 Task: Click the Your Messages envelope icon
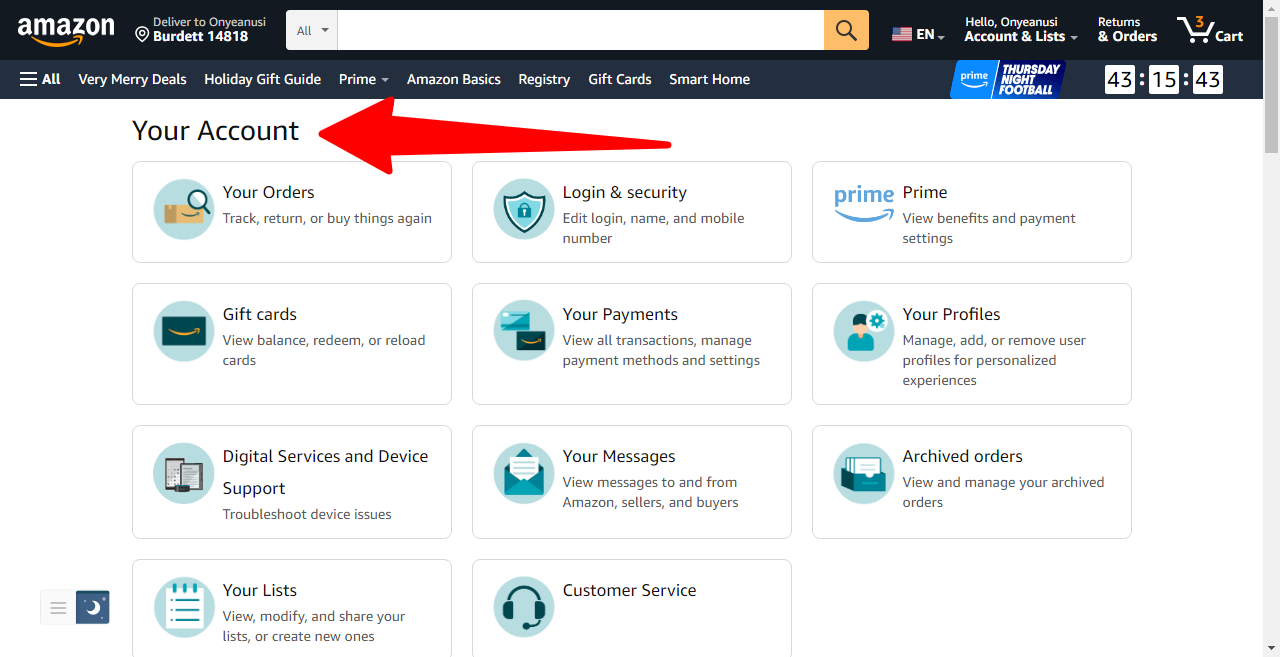tap(524, 473)
